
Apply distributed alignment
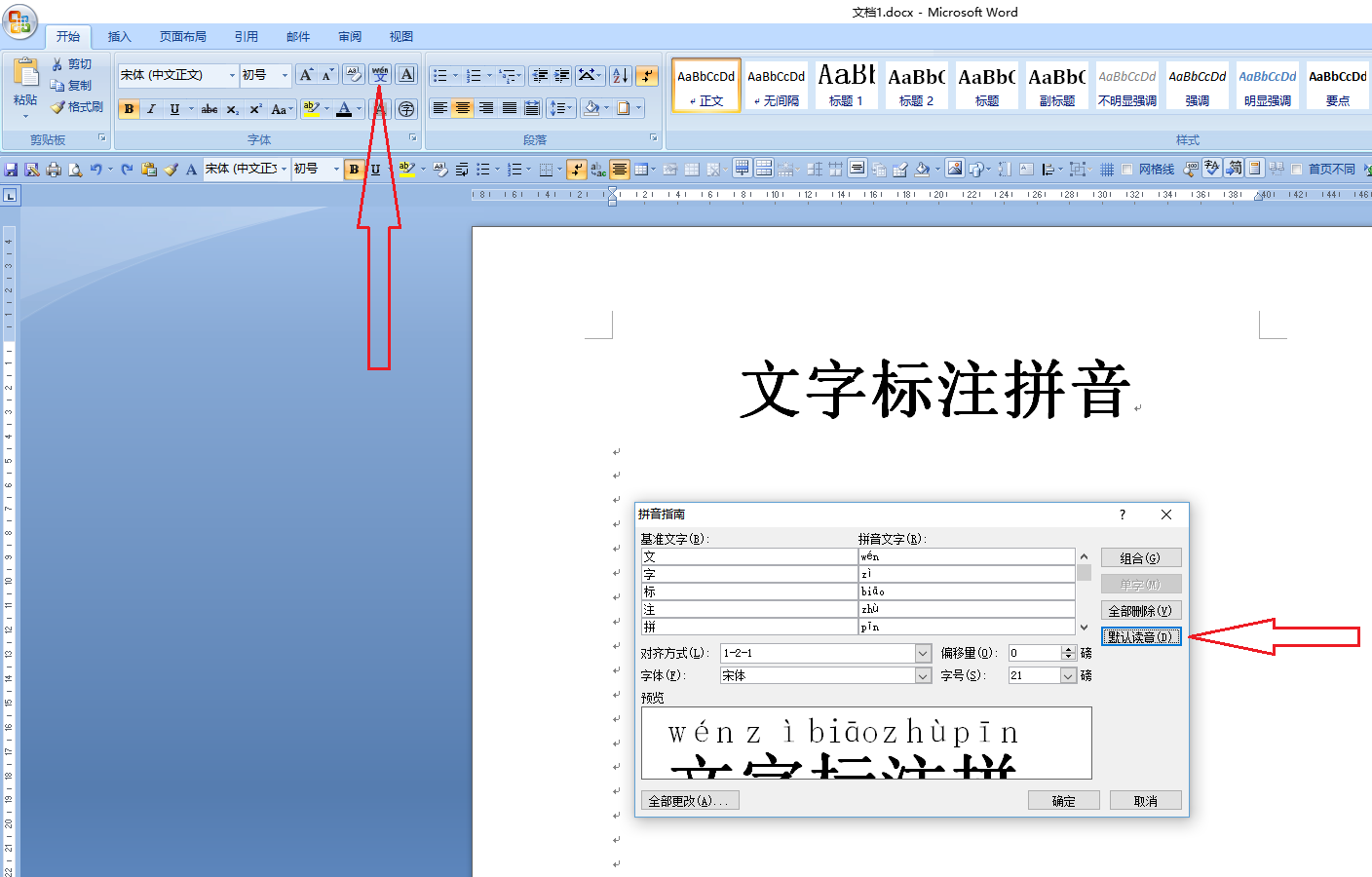coord(532,108)
